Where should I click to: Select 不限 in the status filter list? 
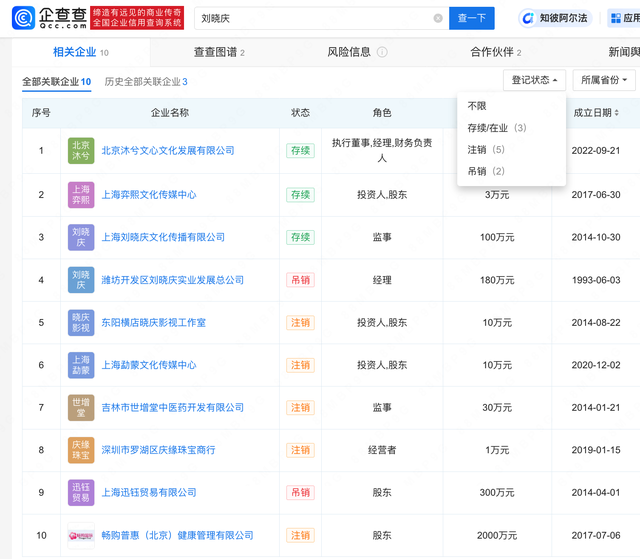point(478,106)
